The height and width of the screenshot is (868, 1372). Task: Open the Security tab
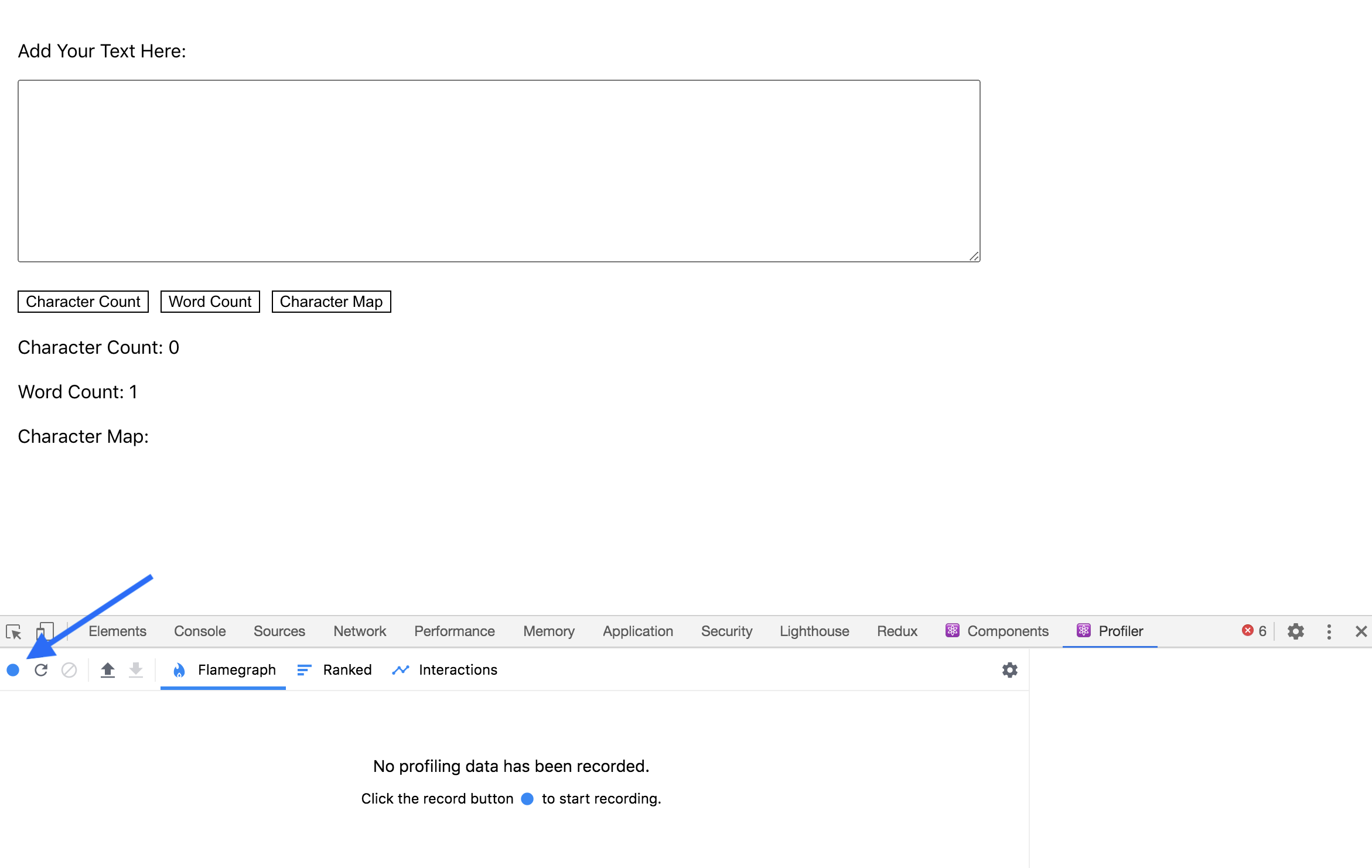click(726, 631)
